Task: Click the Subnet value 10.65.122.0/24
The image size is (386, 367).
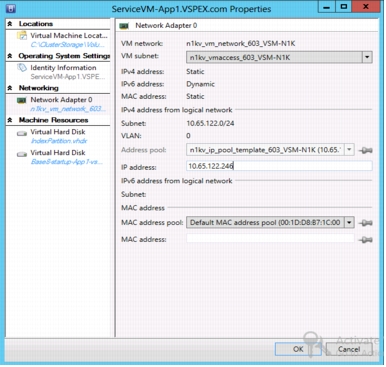Action: coord(210,123)
